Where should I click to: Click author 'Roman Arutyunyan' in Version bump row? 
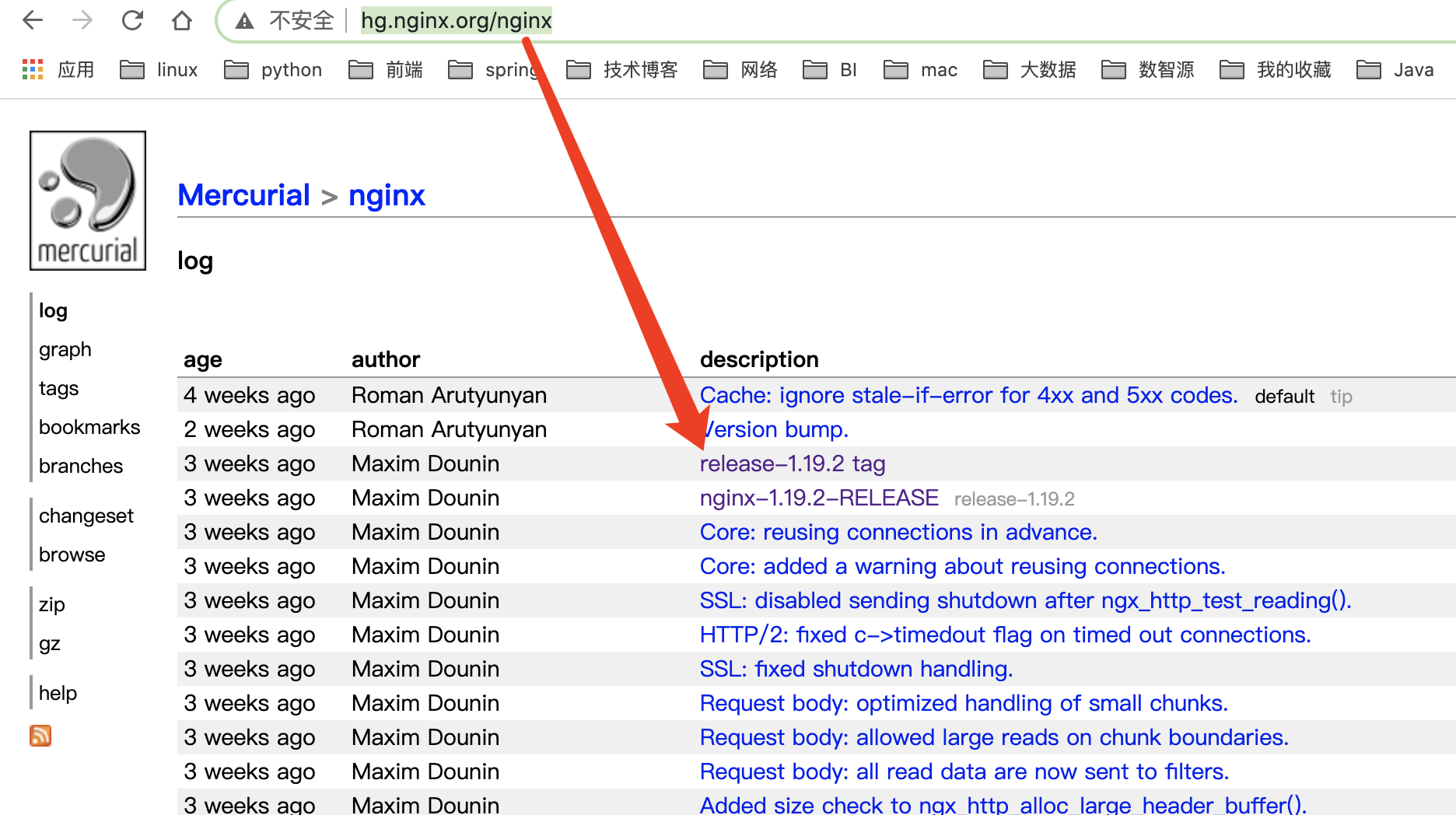[x=450, y=429]
